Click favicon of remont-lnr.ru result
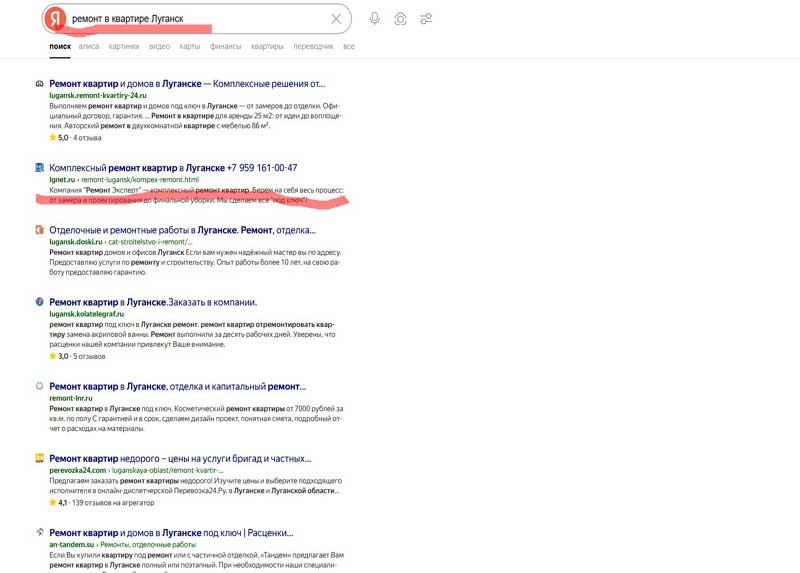This screenshot has width=800, height=573. (x=39, y=386)
